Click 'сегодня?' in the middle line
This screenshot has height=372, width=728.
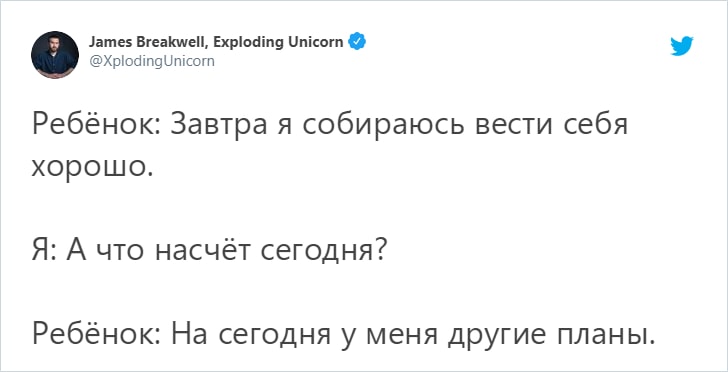pos(324,251)
